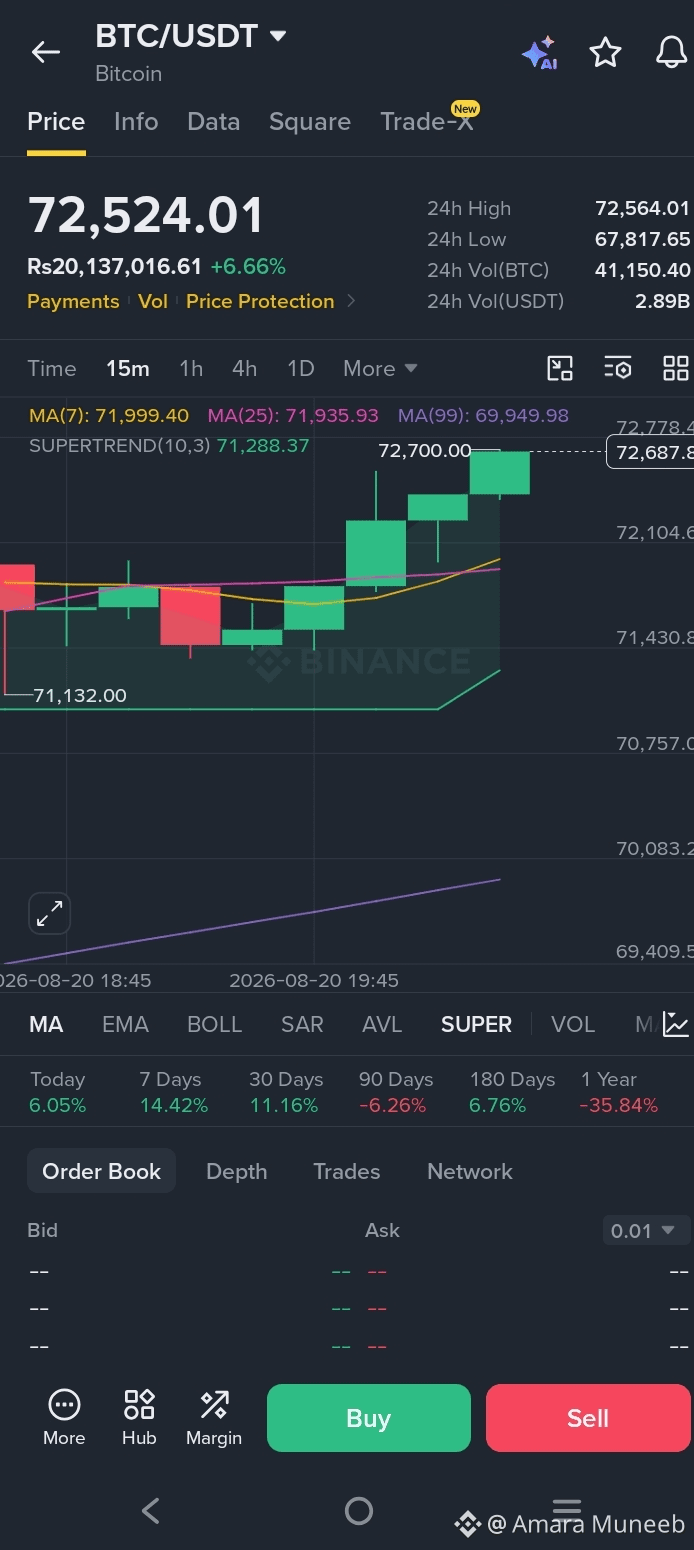
Task: Go back using the top-left arrow
Action: pyautogui.click(x=46, y=52)
